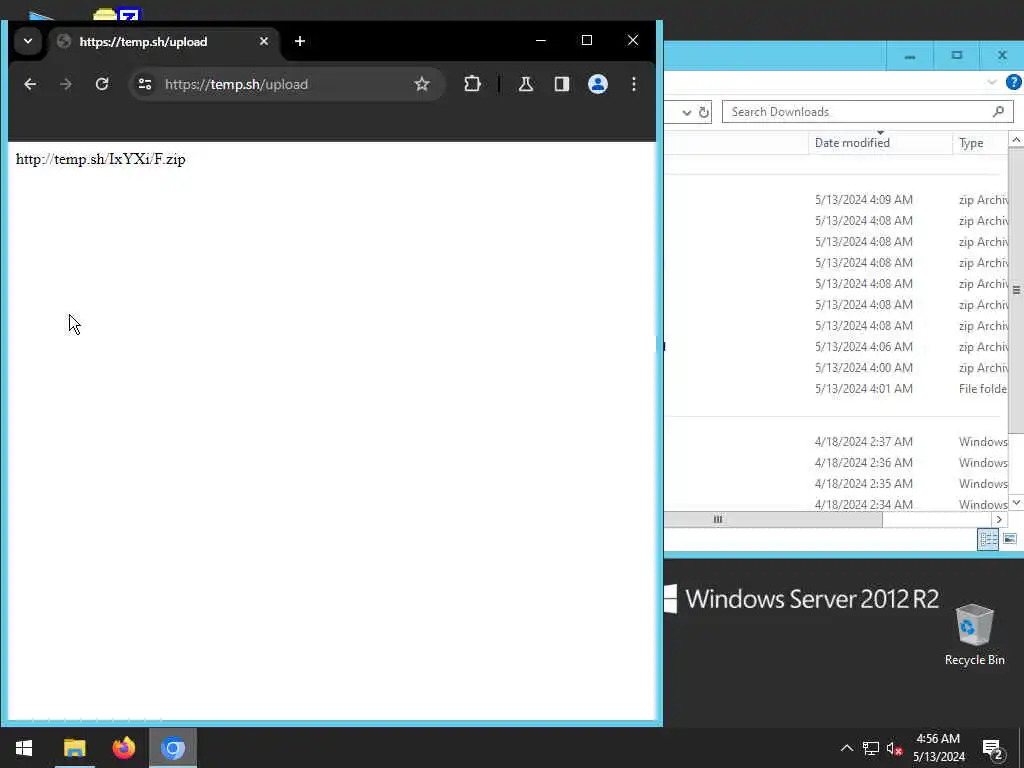Go back in Chrome browser
Image resolution: width=1024 pixels, height=768 pixels.
[30, 84]
